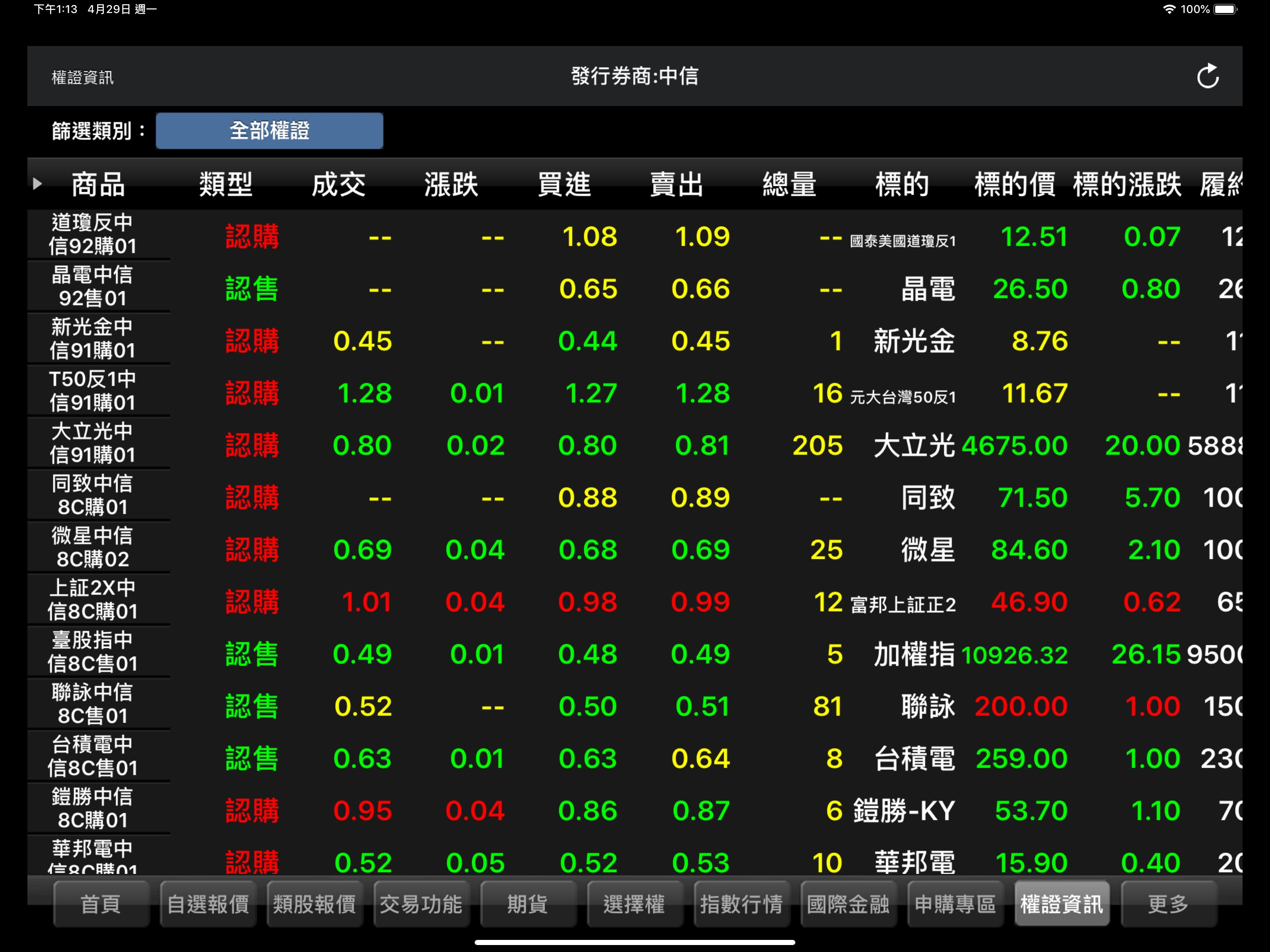
Task: Tap underlying change 5.70 in 同致 row
Action: tap(1152, 498)
